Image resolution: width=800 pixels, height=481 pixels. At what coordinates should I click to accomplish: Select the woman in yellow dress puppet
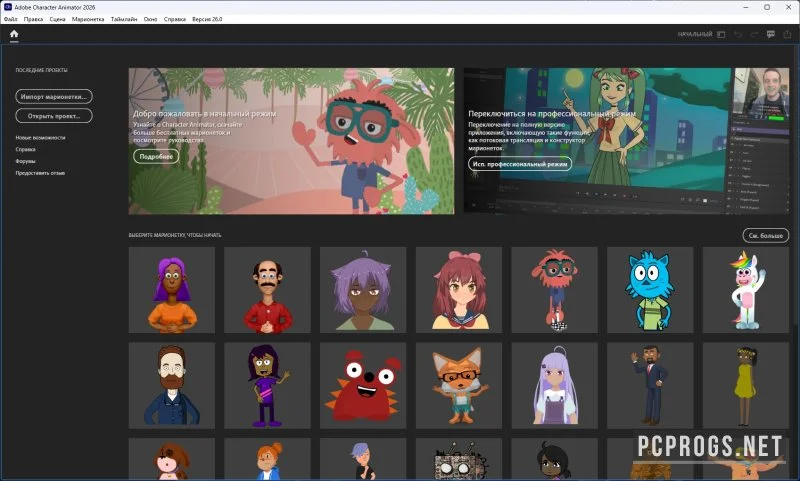coord(746,386)
